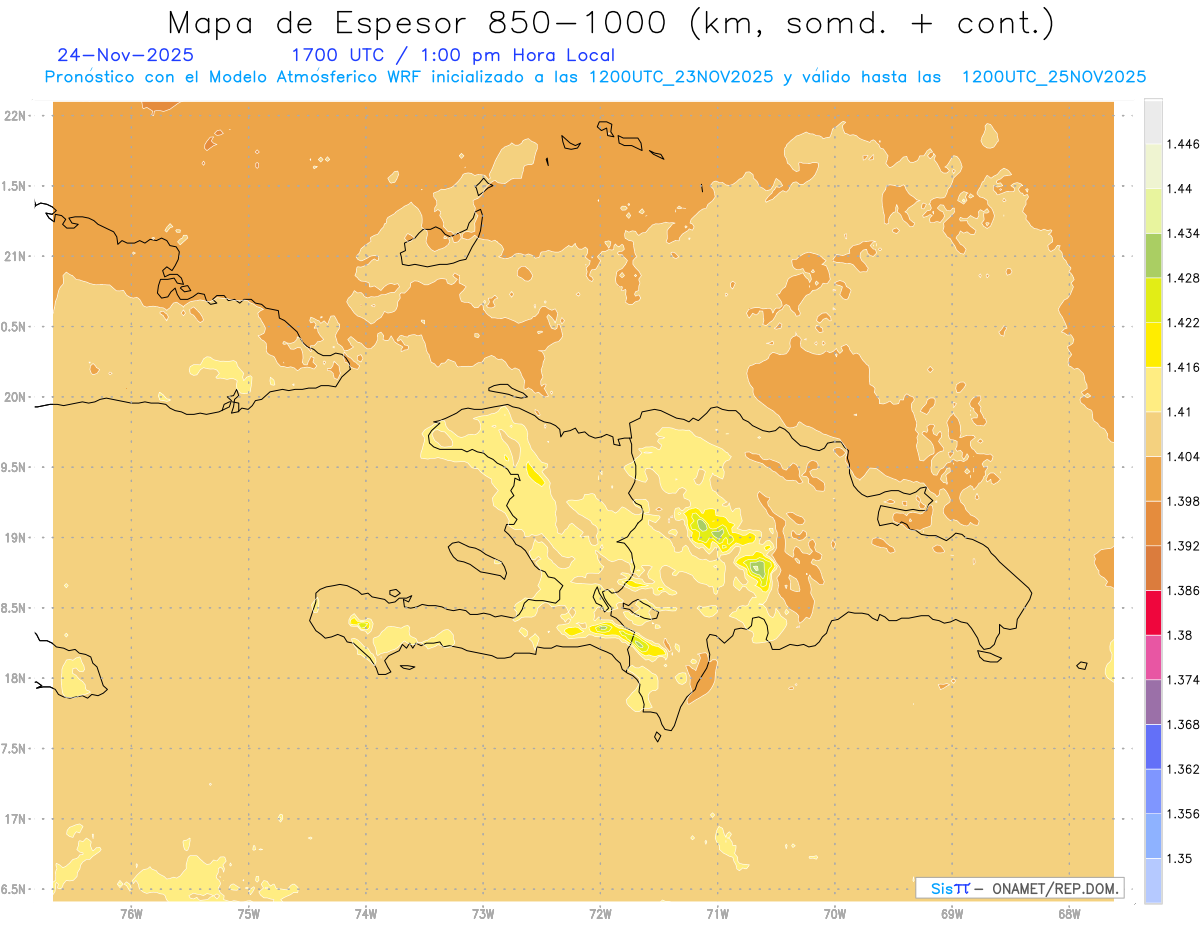Click the legend value 1.428
The width and height of the screenshot is (1200, 927).
point(1185,278)
